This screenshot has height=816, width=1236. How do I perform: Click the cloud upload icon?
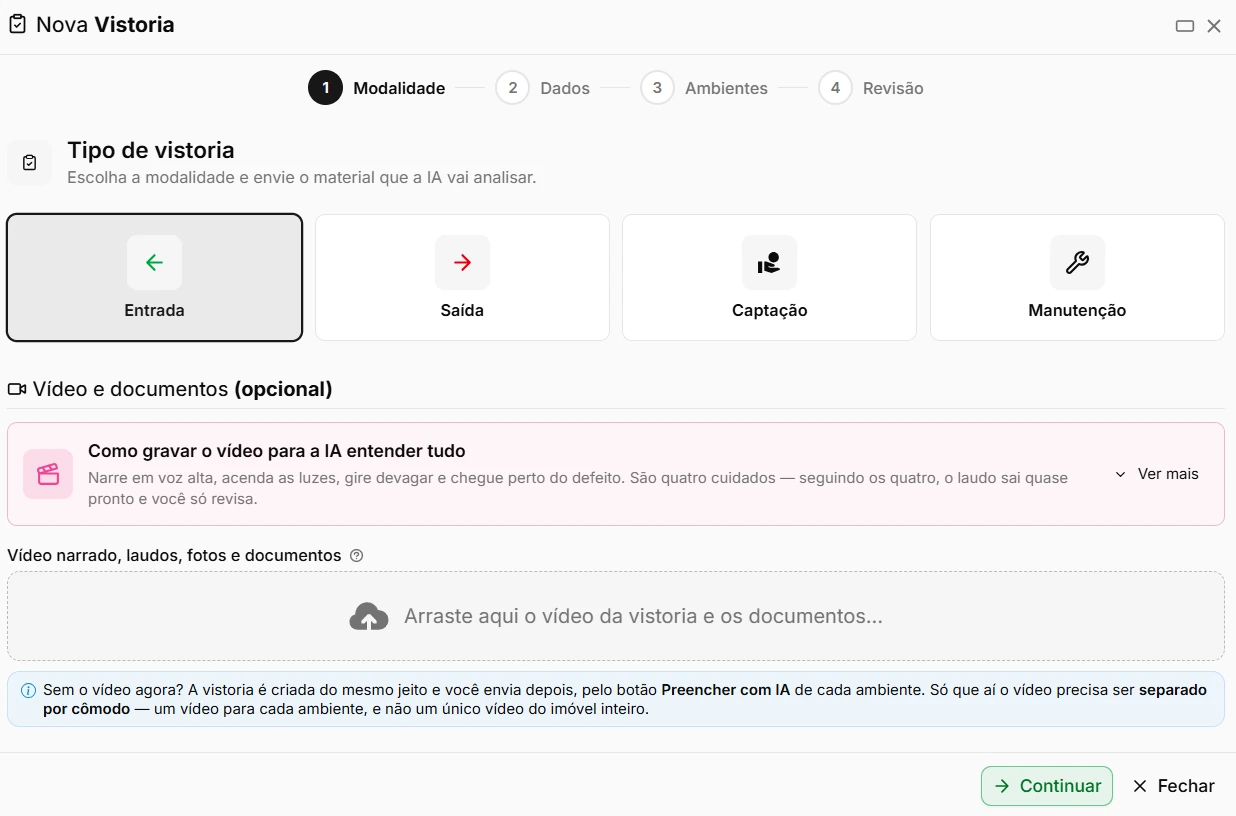coord(369,617)
